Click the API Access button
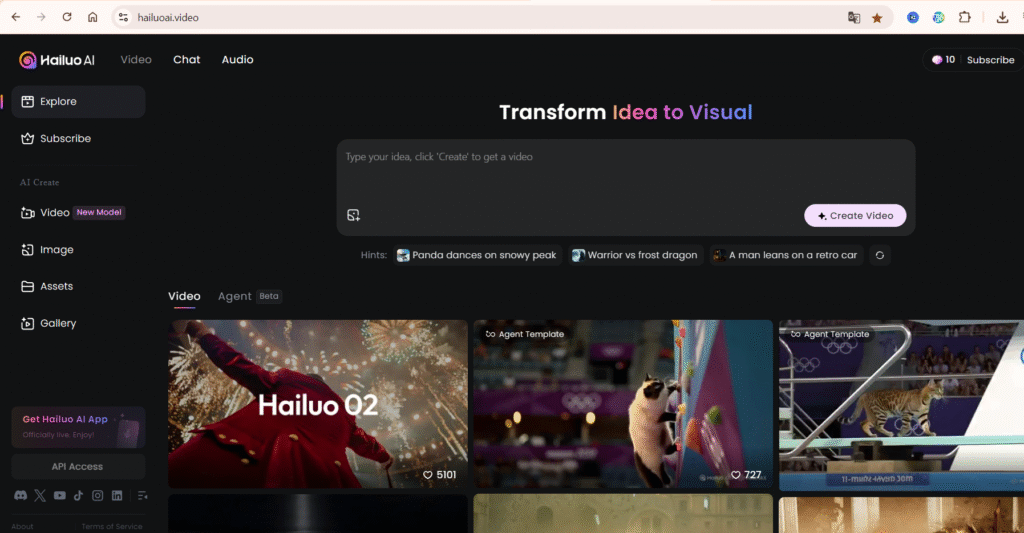 coord(78,466)
